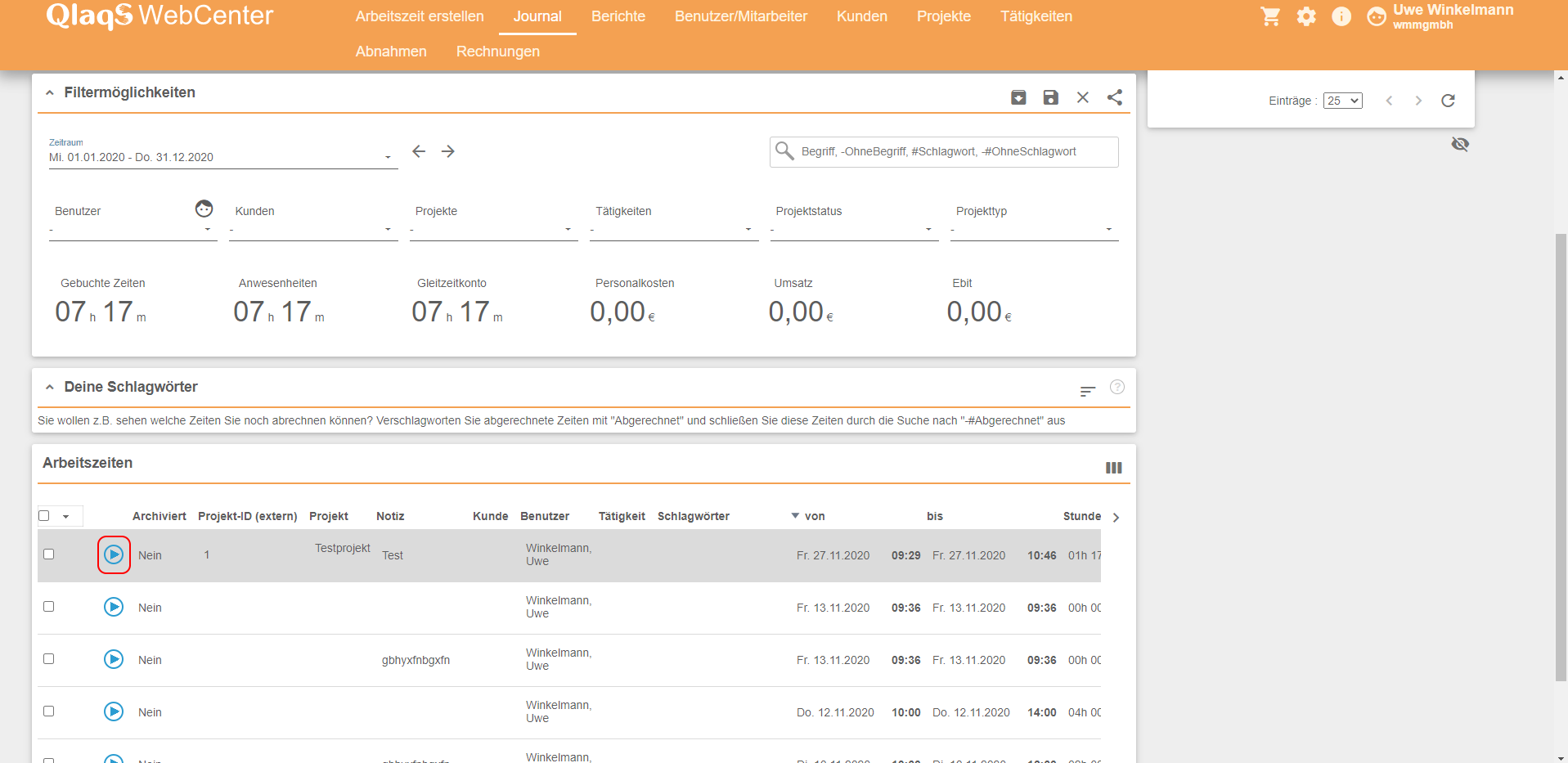Screen dimensions: 1568x763
Task: Open the Uwe Winkelmann user avatar icon
Action: coord(1377,16)
